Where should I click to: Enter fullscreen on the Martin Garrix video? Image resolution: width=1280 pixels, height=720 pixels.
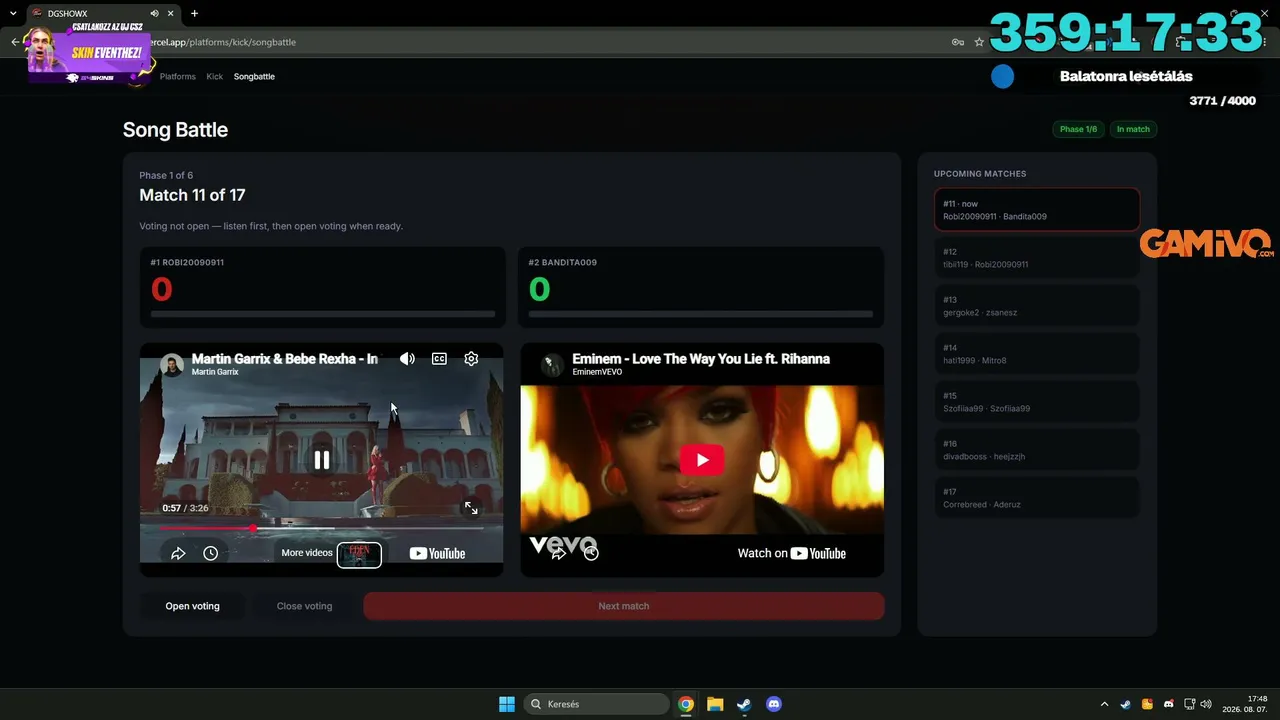click(x=471, y=508)
